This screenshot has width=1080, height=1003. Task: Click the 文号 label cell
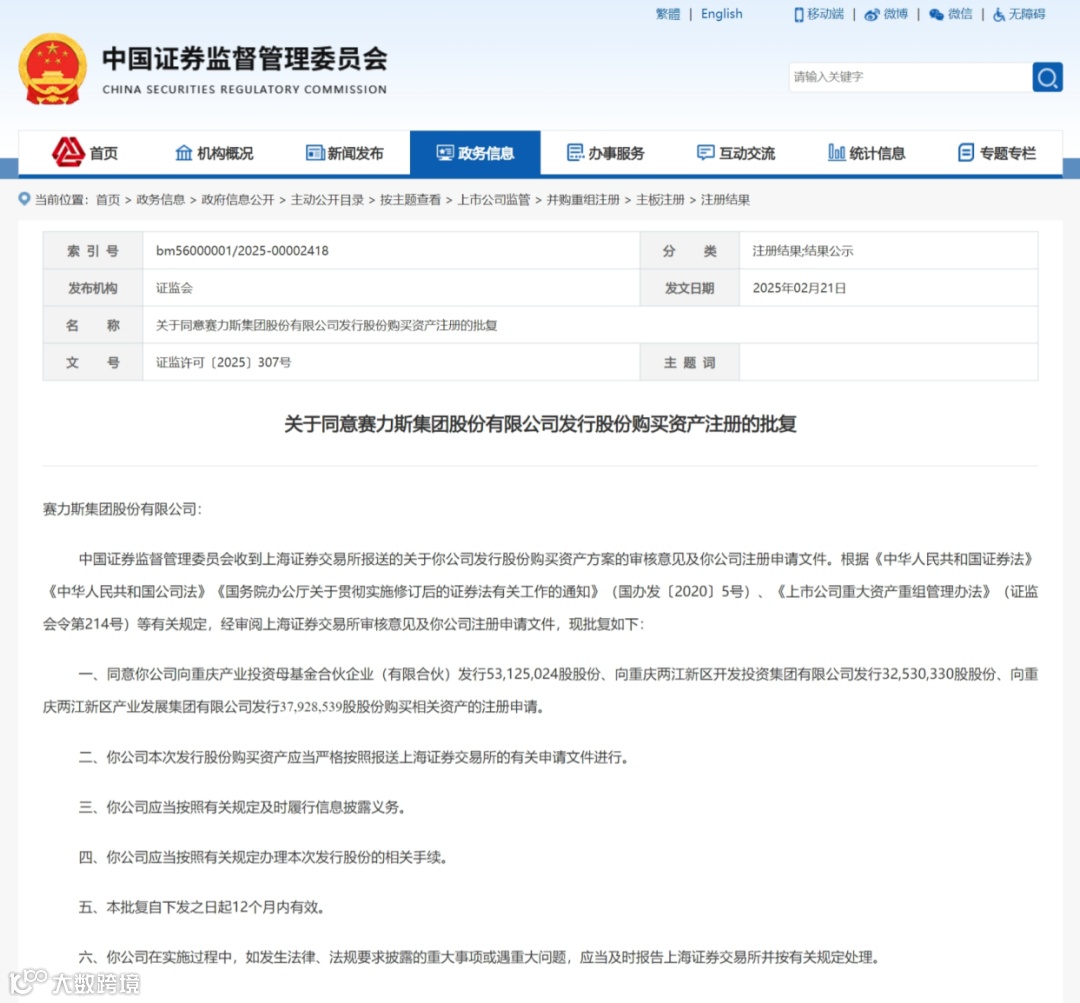tap(93, 362)
